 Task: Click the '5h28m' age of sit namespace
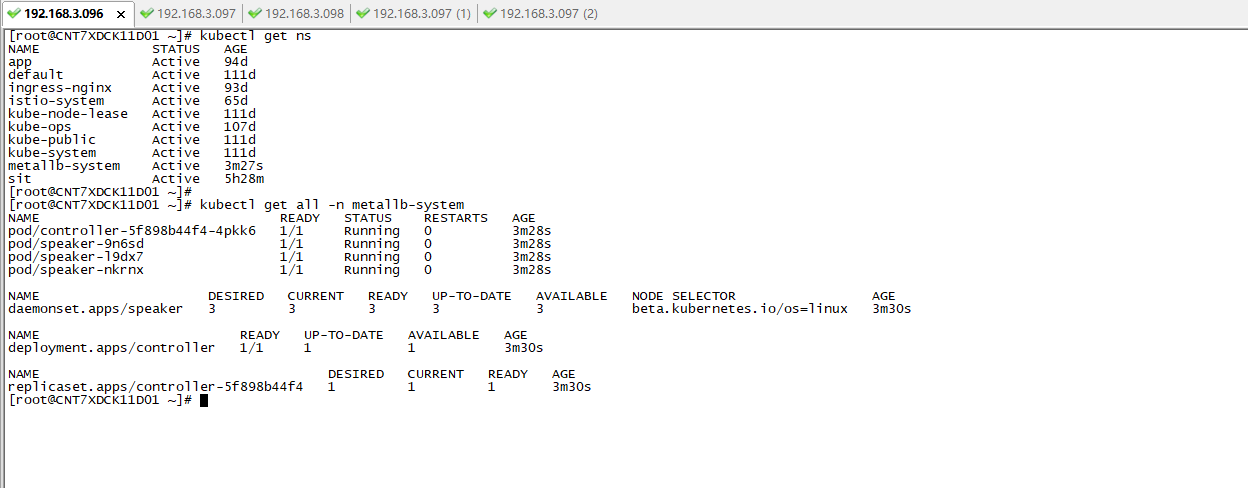click(x=244, y=179)
